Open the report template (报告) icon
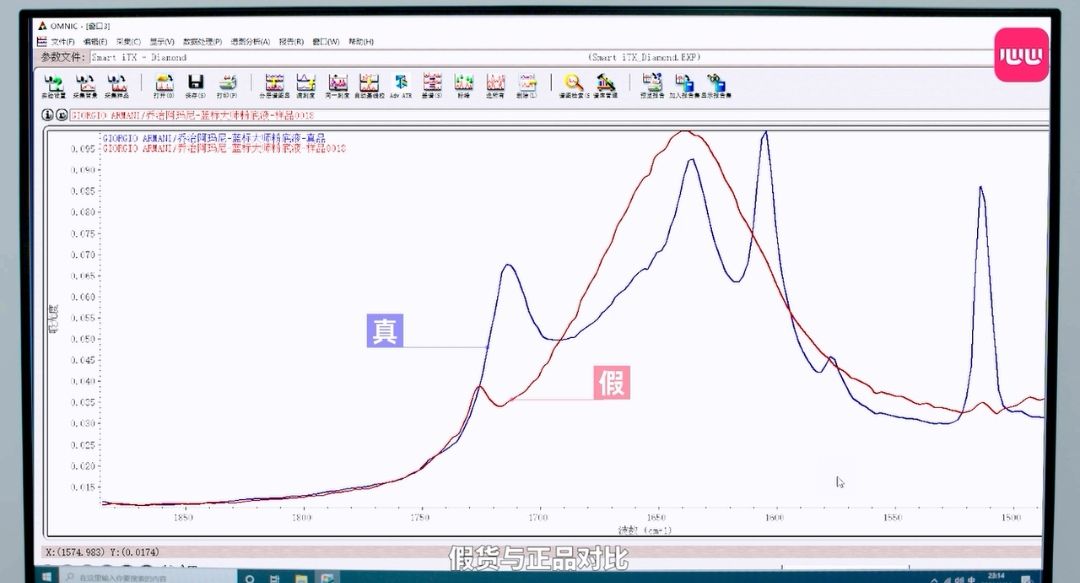Screen dimensions: 1080x583 coord(652,86)
